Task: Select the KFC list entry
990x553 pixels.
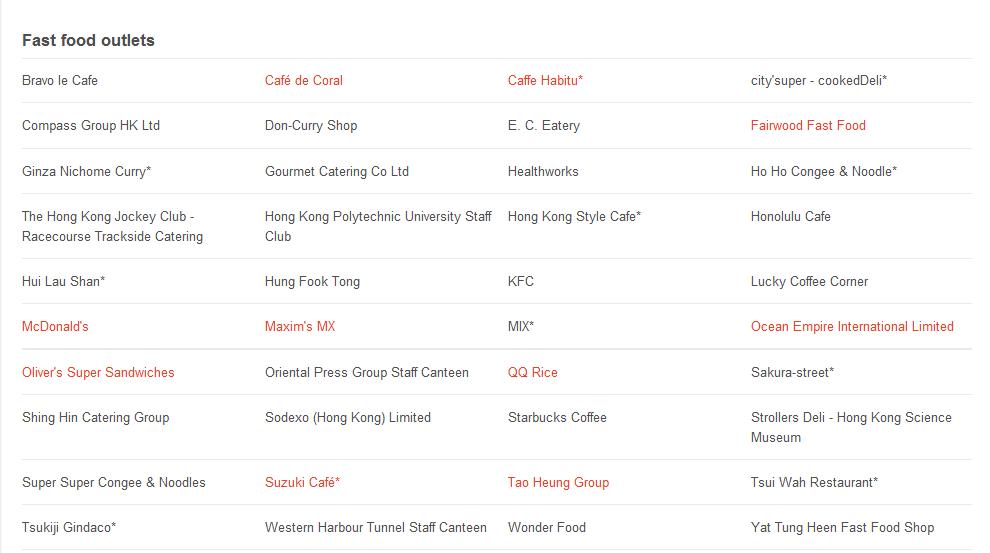Action: 521,282
